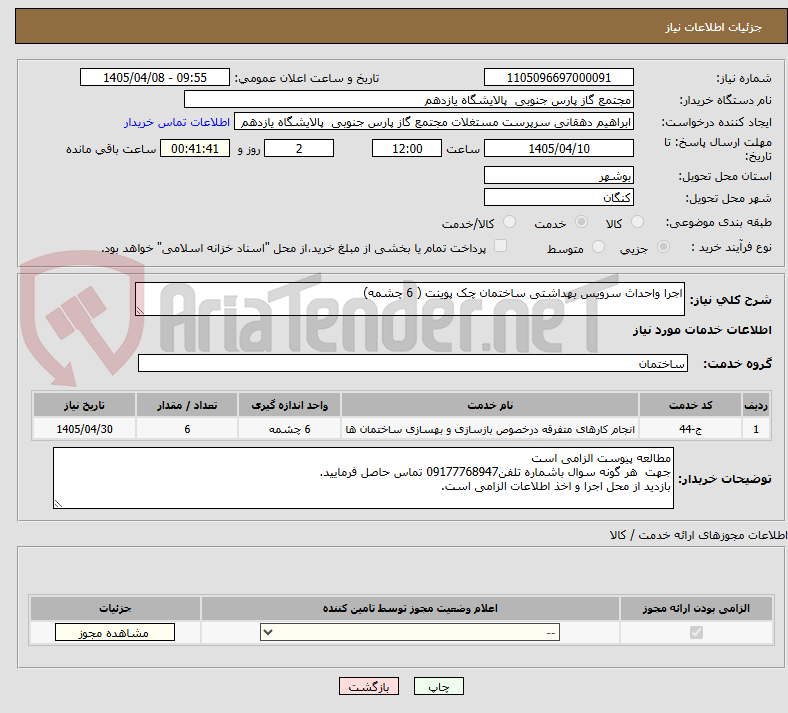788x713 pixels.
Task: Click response deadline date 1405/04/10
Action: coord(558,148)
